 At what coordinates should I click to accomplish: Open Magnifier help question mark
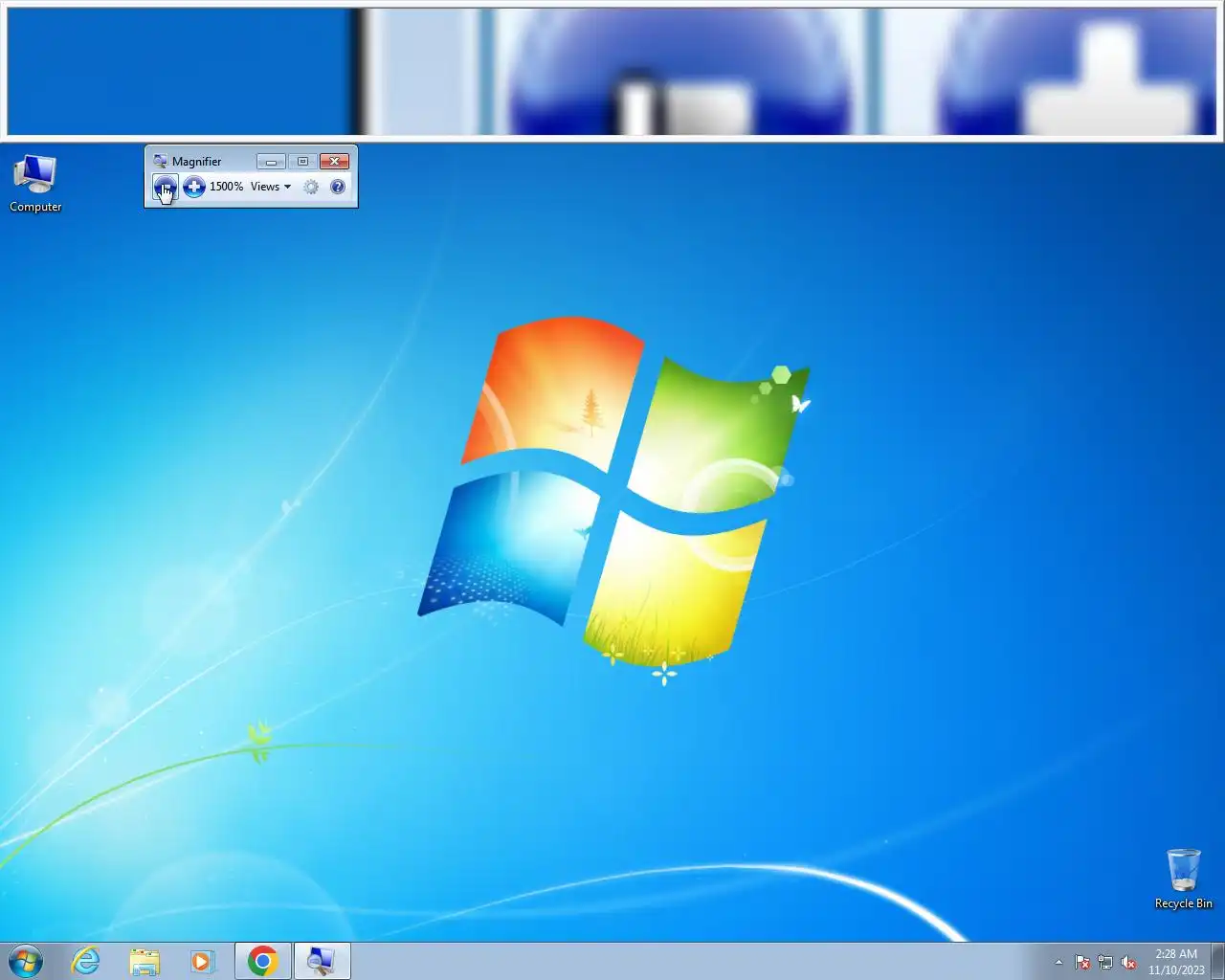point(338,187)
